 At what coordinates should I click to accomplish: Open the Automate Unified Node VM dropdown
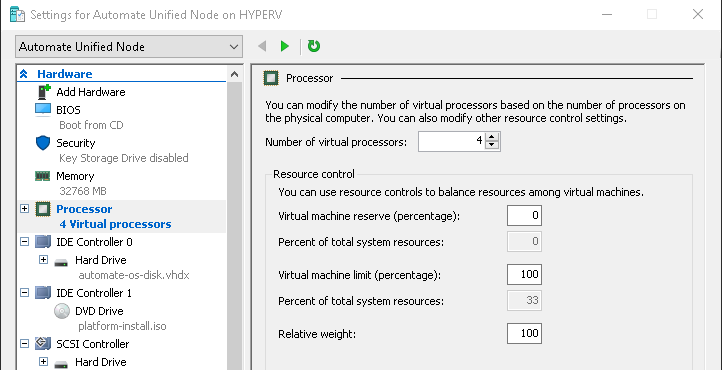129,47
